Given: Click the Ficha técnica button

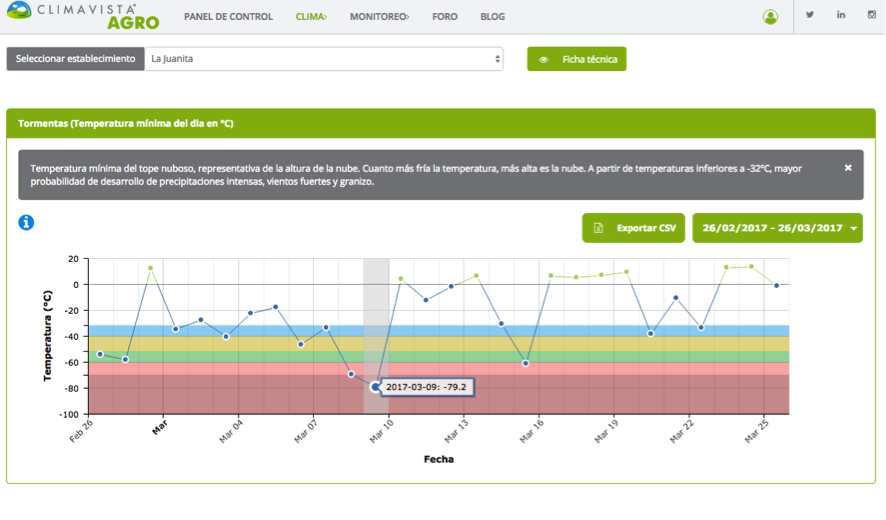Looking at the screenshot, I should point(577,59).
